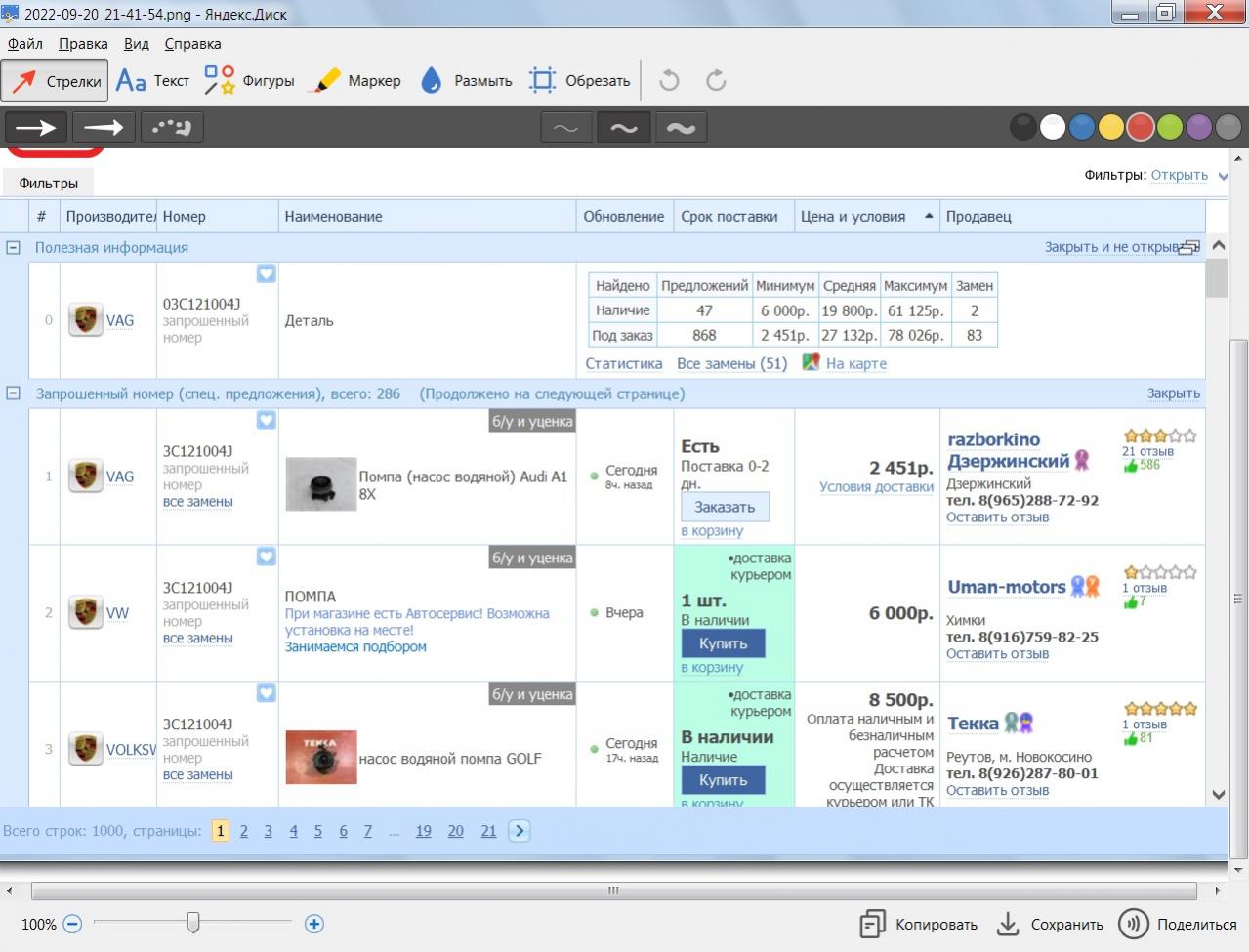Click Купить button in Uman-motors row

coord(724,643)
